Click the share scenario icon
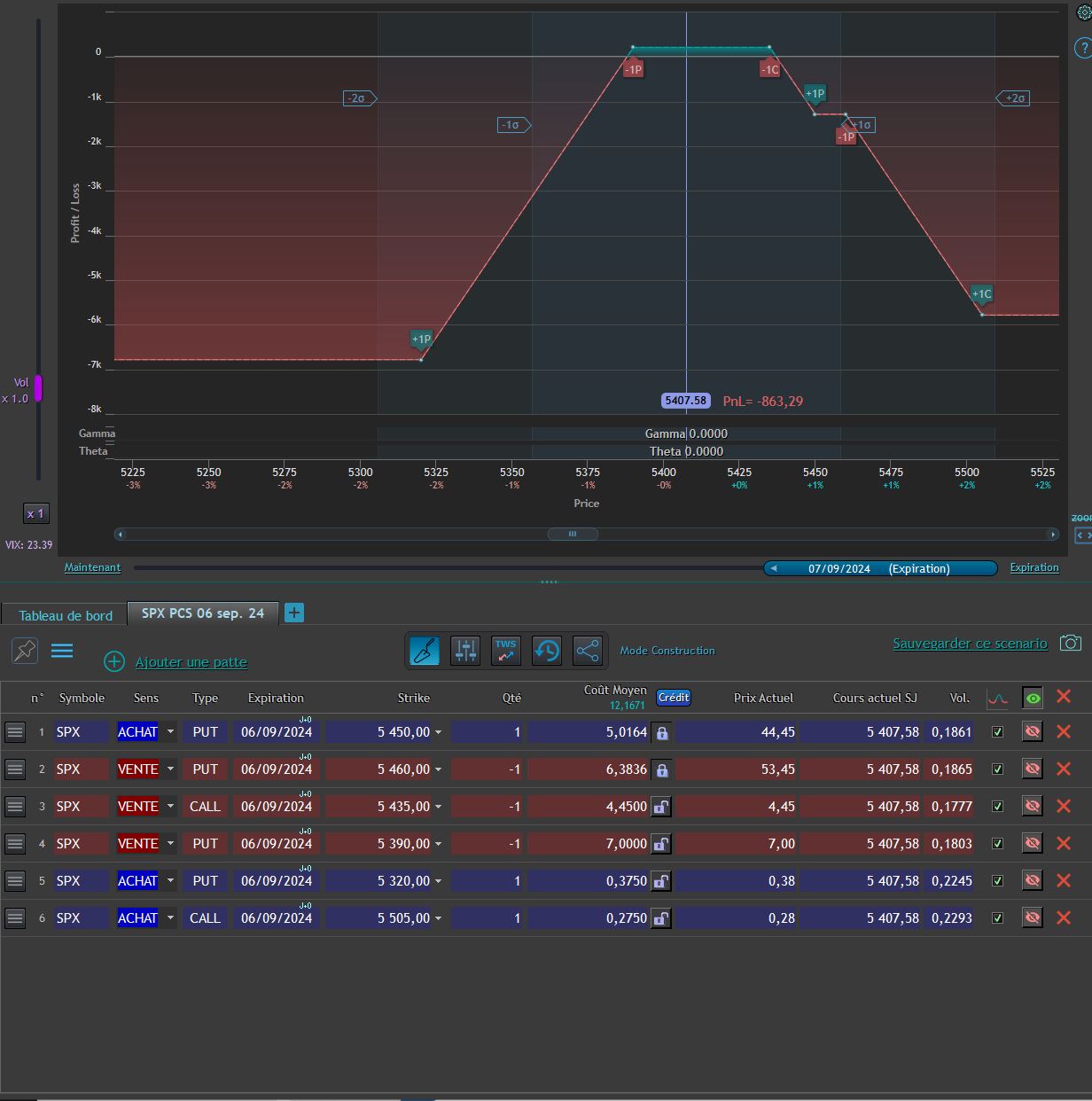 [588, 651]
